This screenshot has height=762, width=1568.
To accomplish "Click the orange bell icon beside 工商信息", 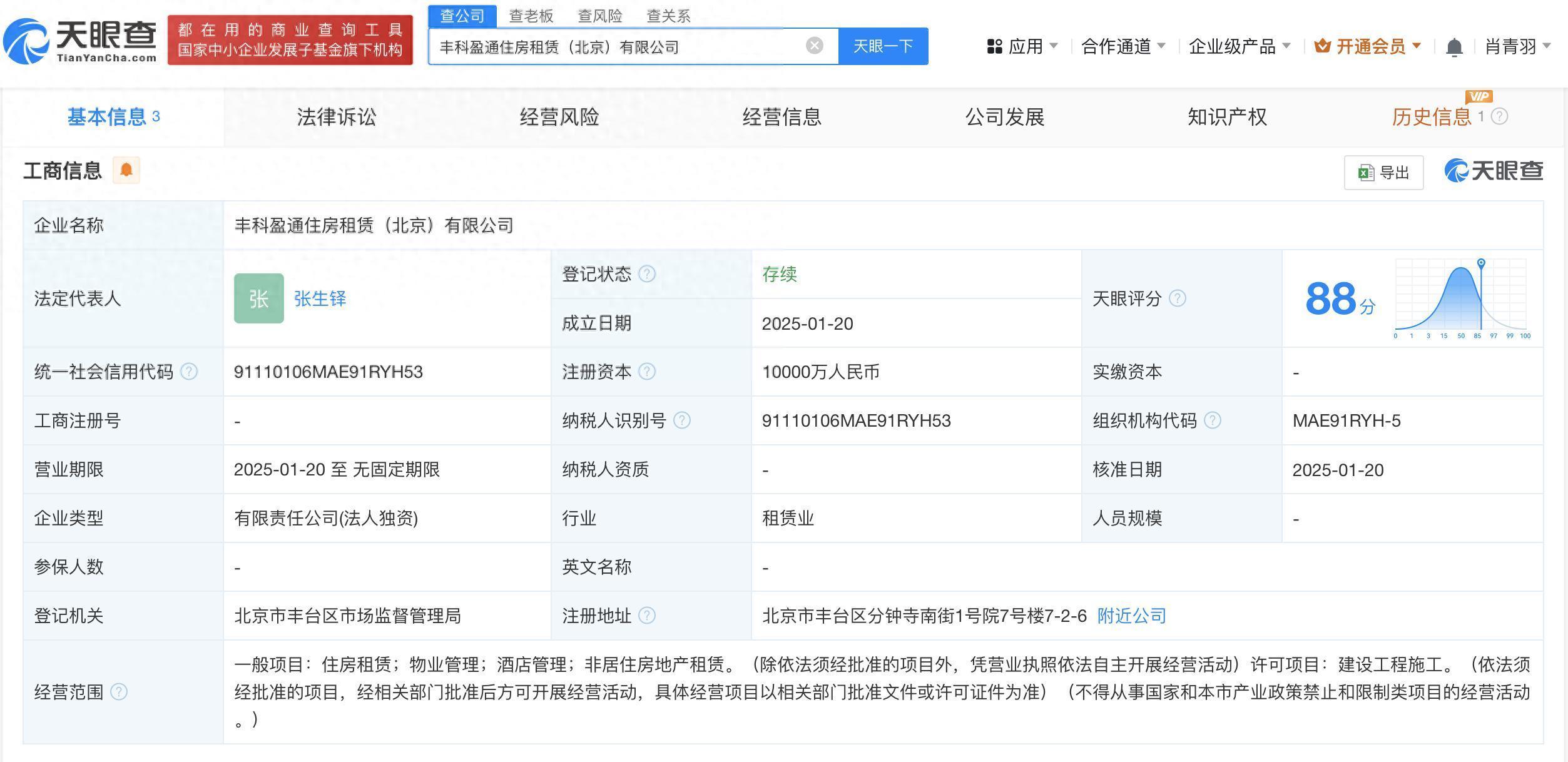I will tap(126, 170).
